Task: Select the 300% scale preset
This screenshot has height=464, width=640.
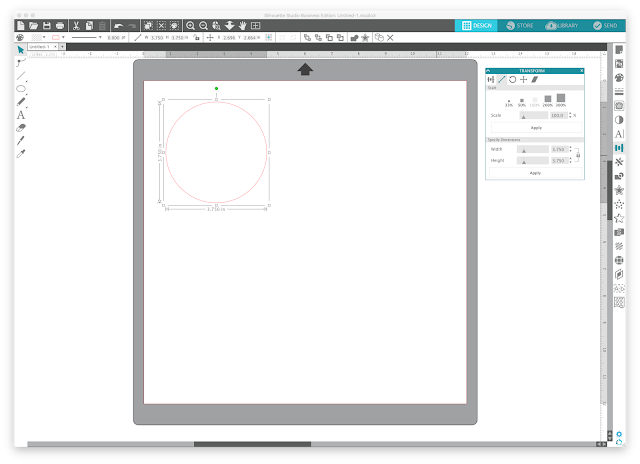Action: coord(561,98)
